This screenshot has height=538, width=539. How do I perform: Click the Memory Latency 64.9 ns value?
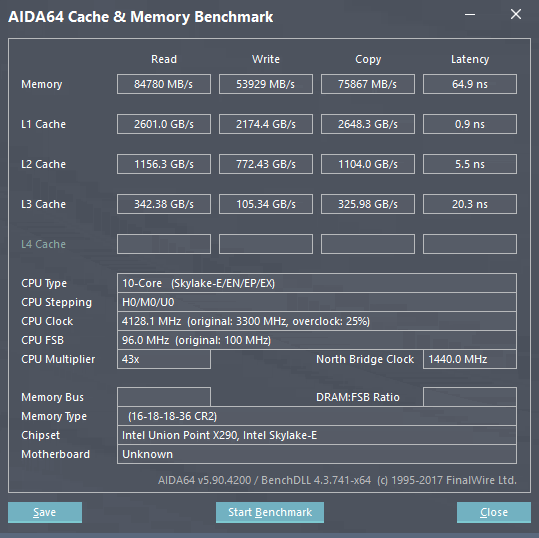[x=470, y=84]
